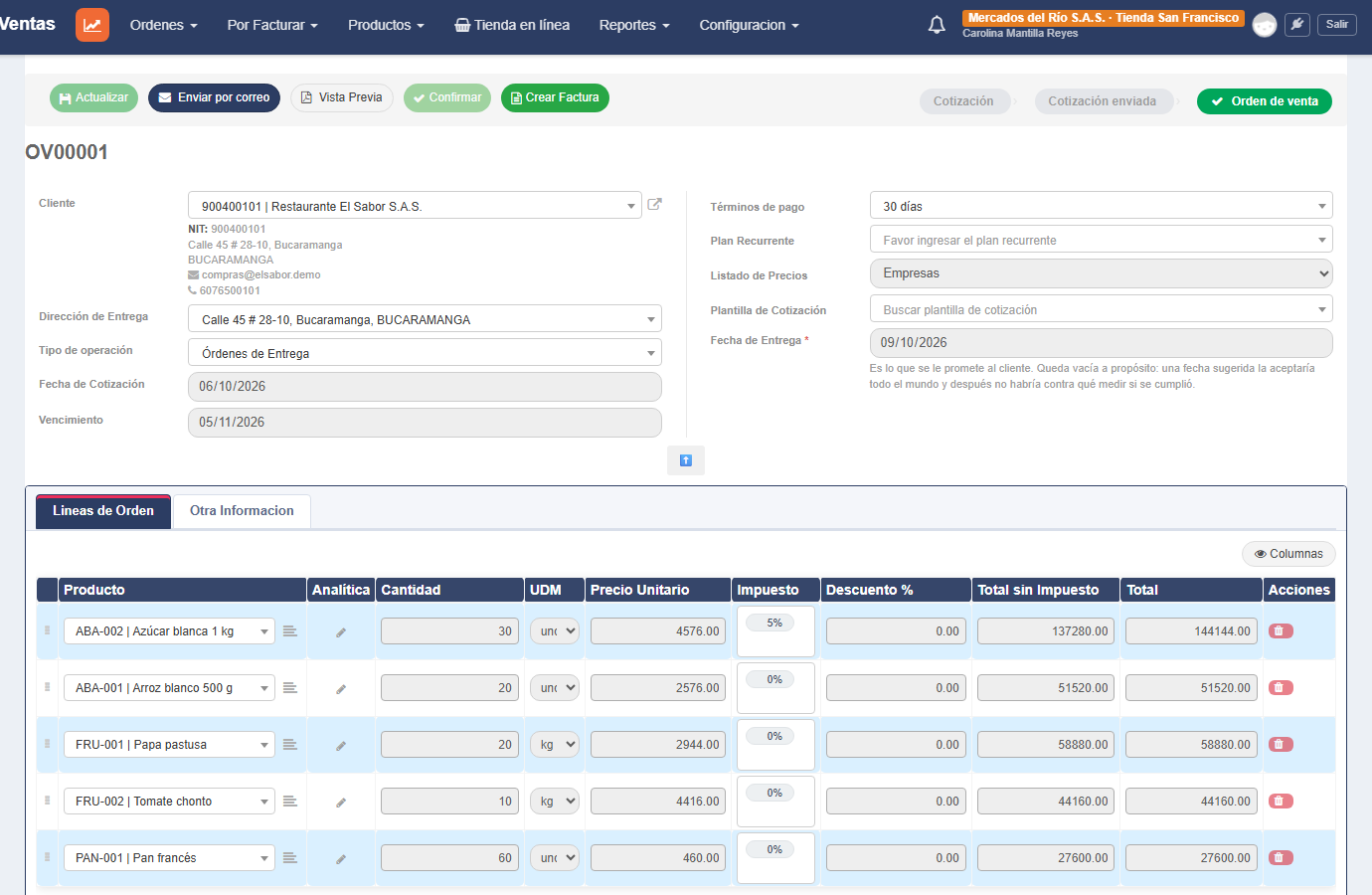Collapse the header with the blue arrow button
The height and width of the screenshot is (895, 1372).
click(x=686, y=460)
